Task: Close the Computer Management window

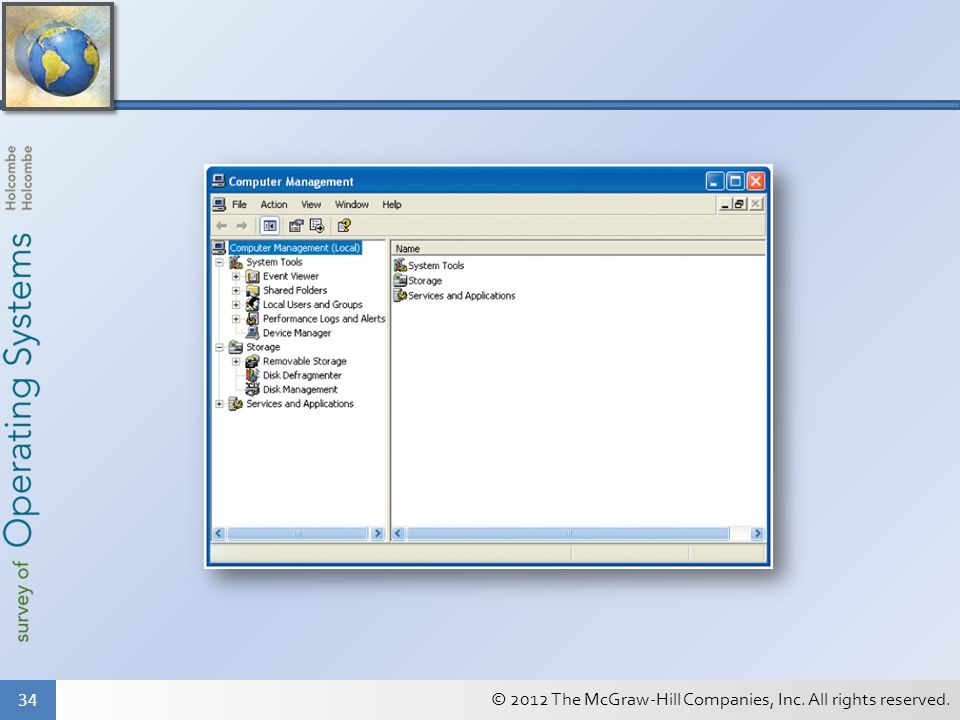Action: [756, 181]
